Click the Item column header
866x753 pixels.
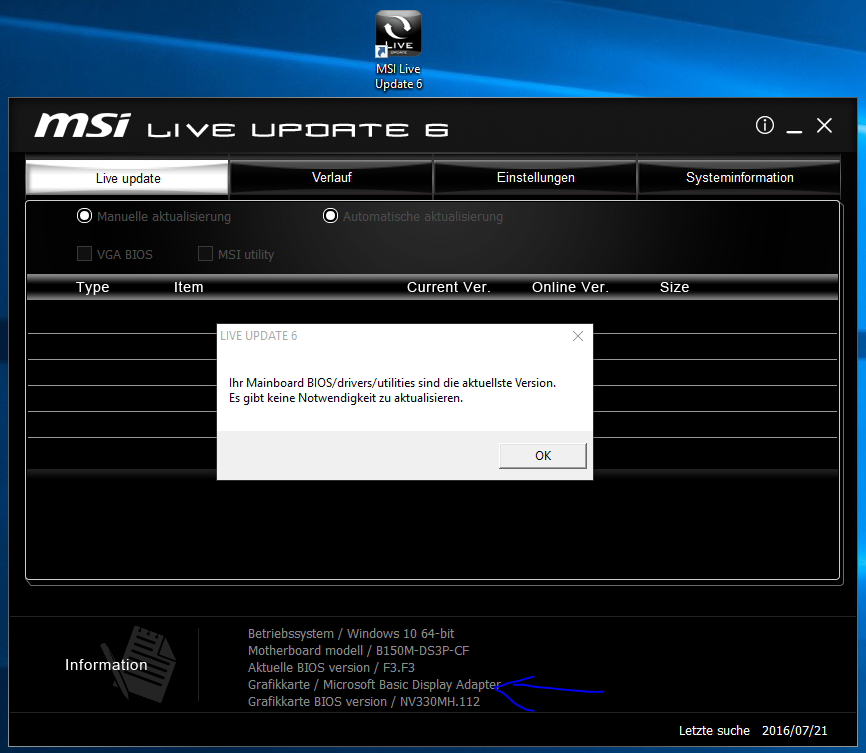point(189,287)
